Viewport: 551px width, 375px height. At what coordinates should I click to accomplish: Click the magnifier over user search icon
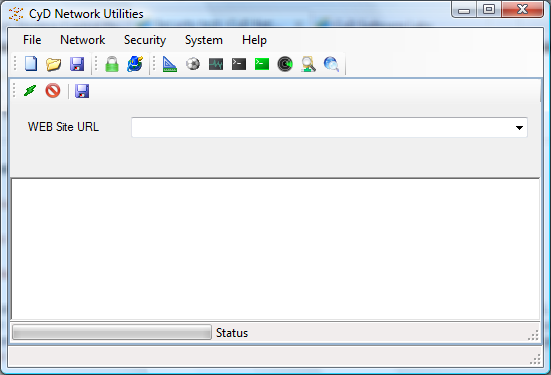click(308, 64)
